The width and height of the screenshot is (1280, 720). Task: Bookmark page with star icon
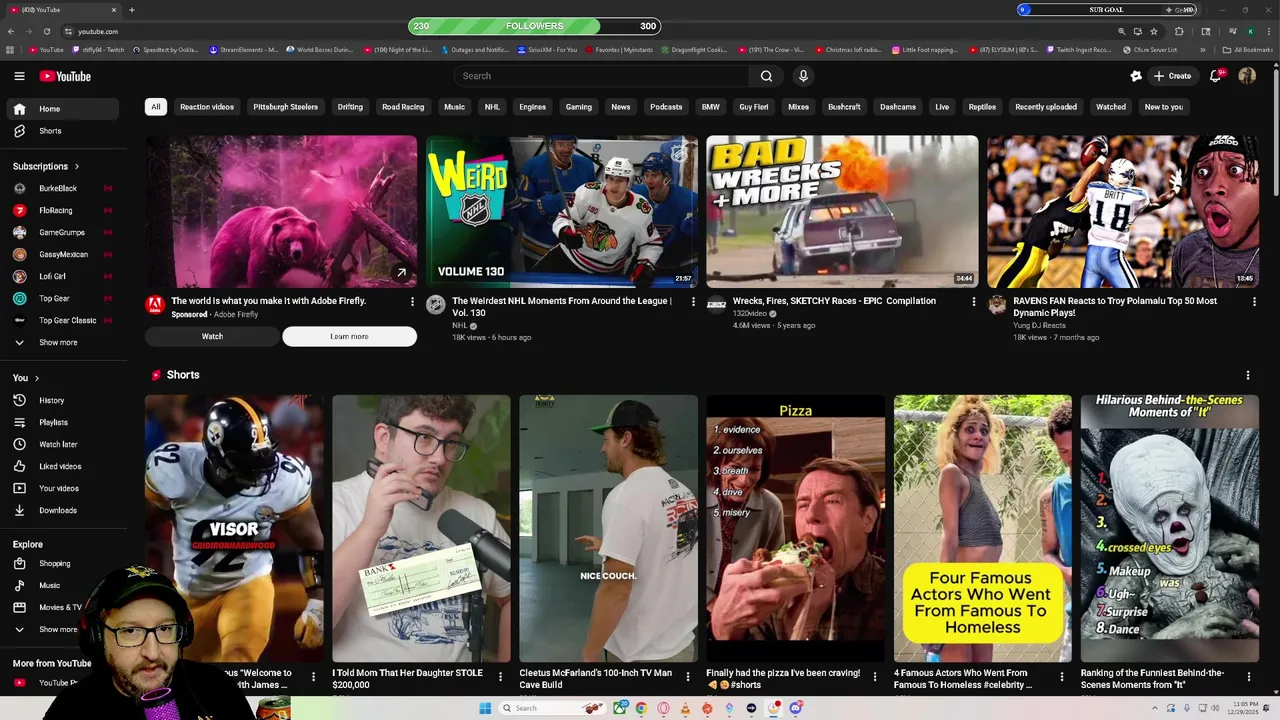tap(1153, 31)
